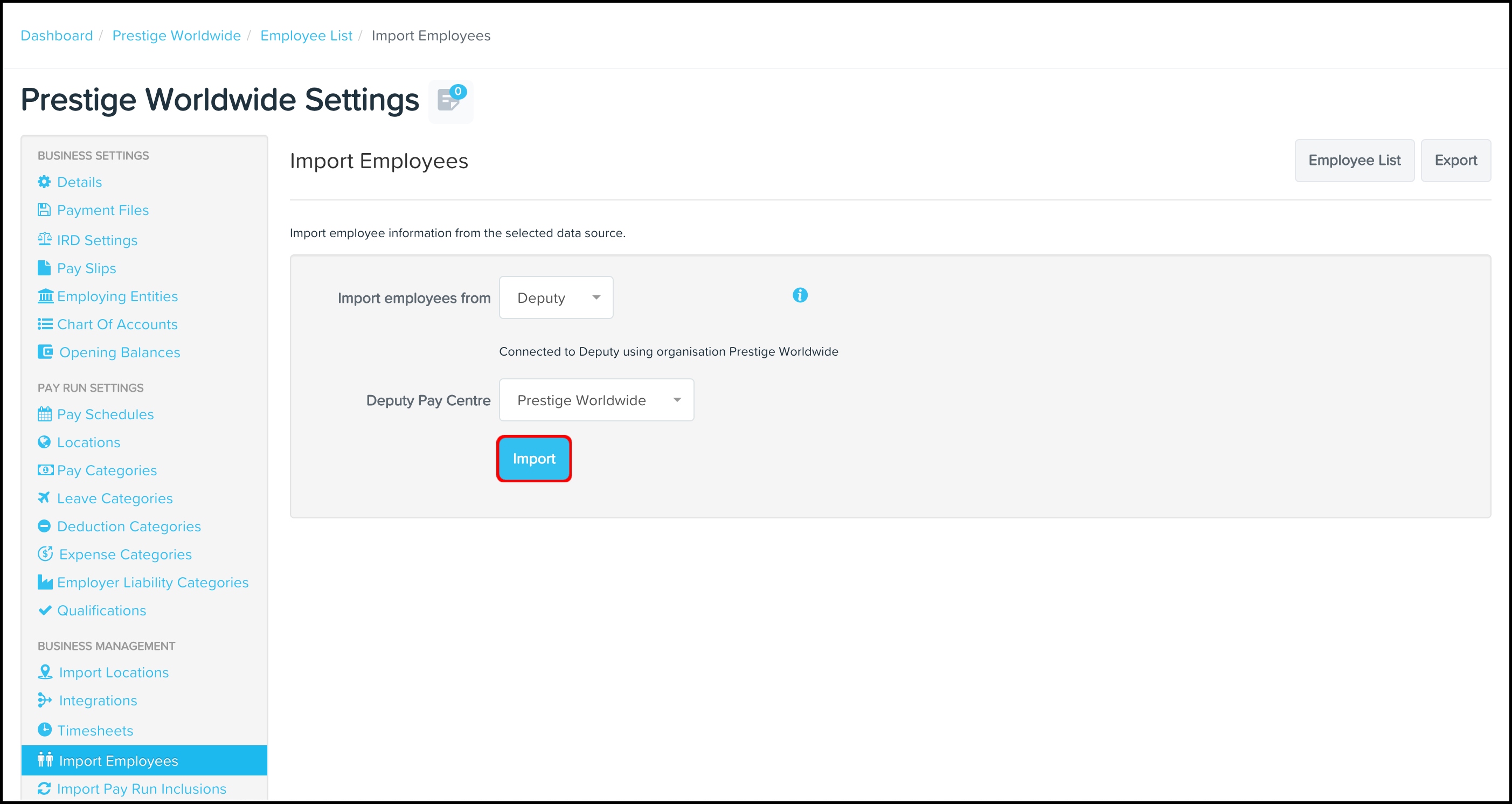Click the Employee List button at top right
This screenshot has width=1512, height=804.
1354,160
